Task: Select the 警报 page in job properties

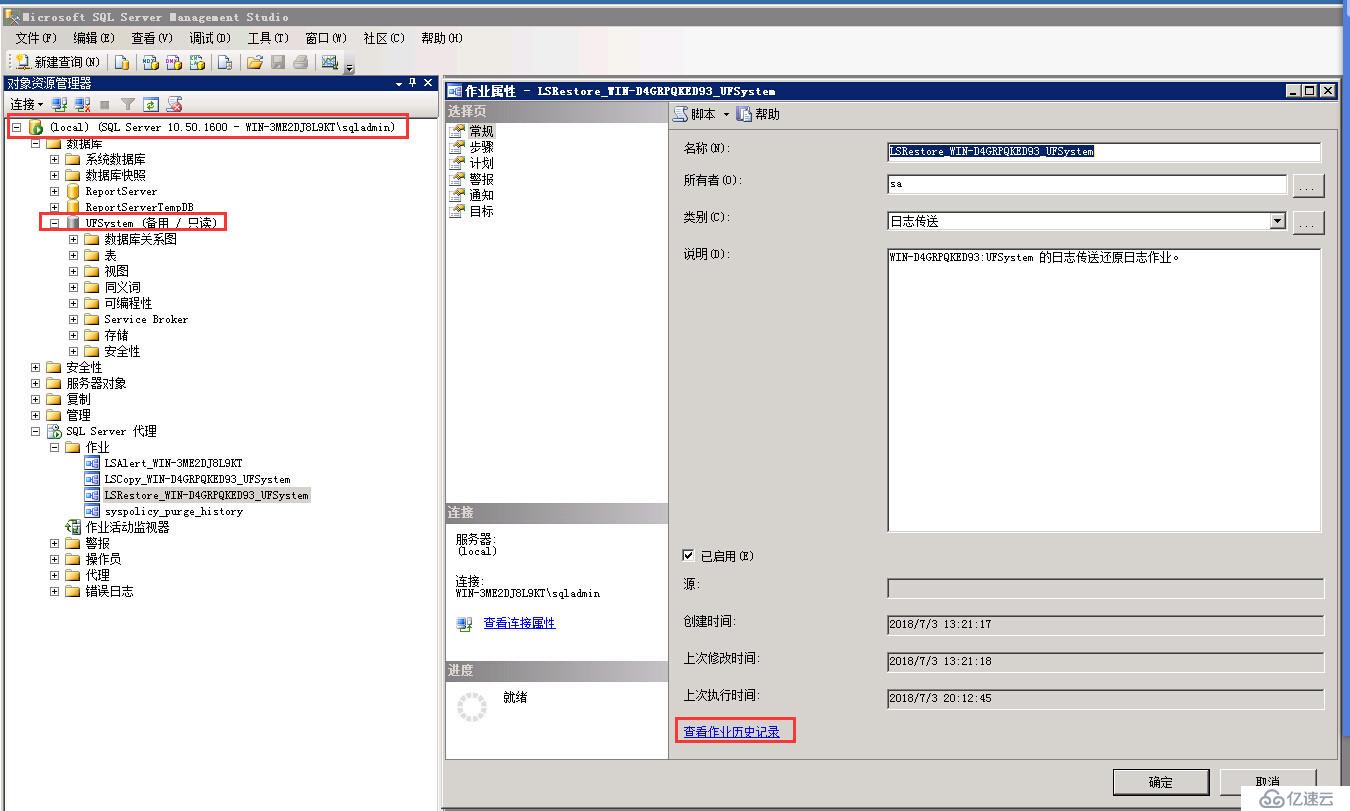Action: click(x=481, y=179)
